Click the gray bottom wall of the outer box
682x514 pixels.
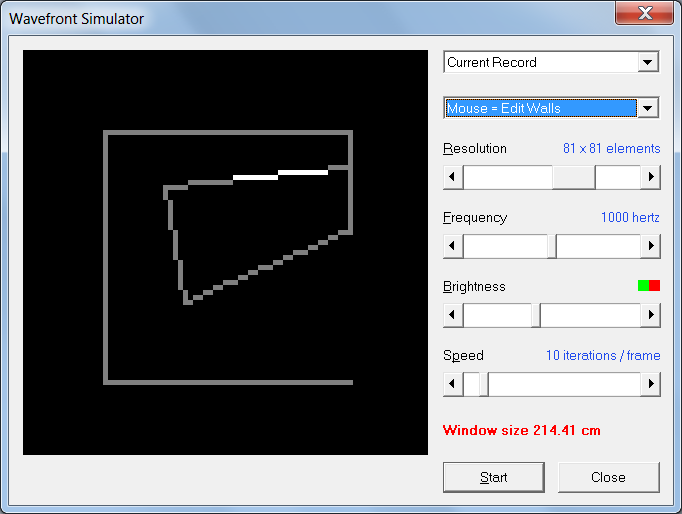(x=228, y=382)
